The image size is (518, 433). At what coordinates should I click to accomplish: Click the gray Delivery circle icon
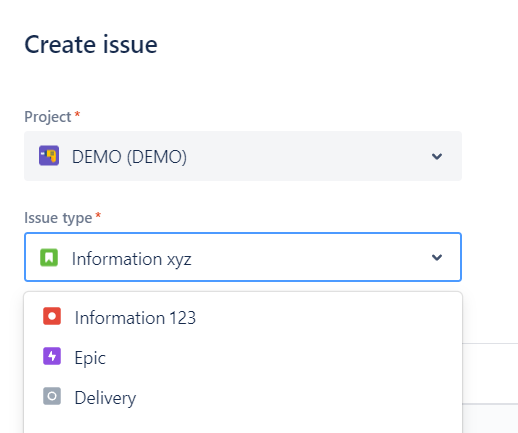[x=52, y=396]
